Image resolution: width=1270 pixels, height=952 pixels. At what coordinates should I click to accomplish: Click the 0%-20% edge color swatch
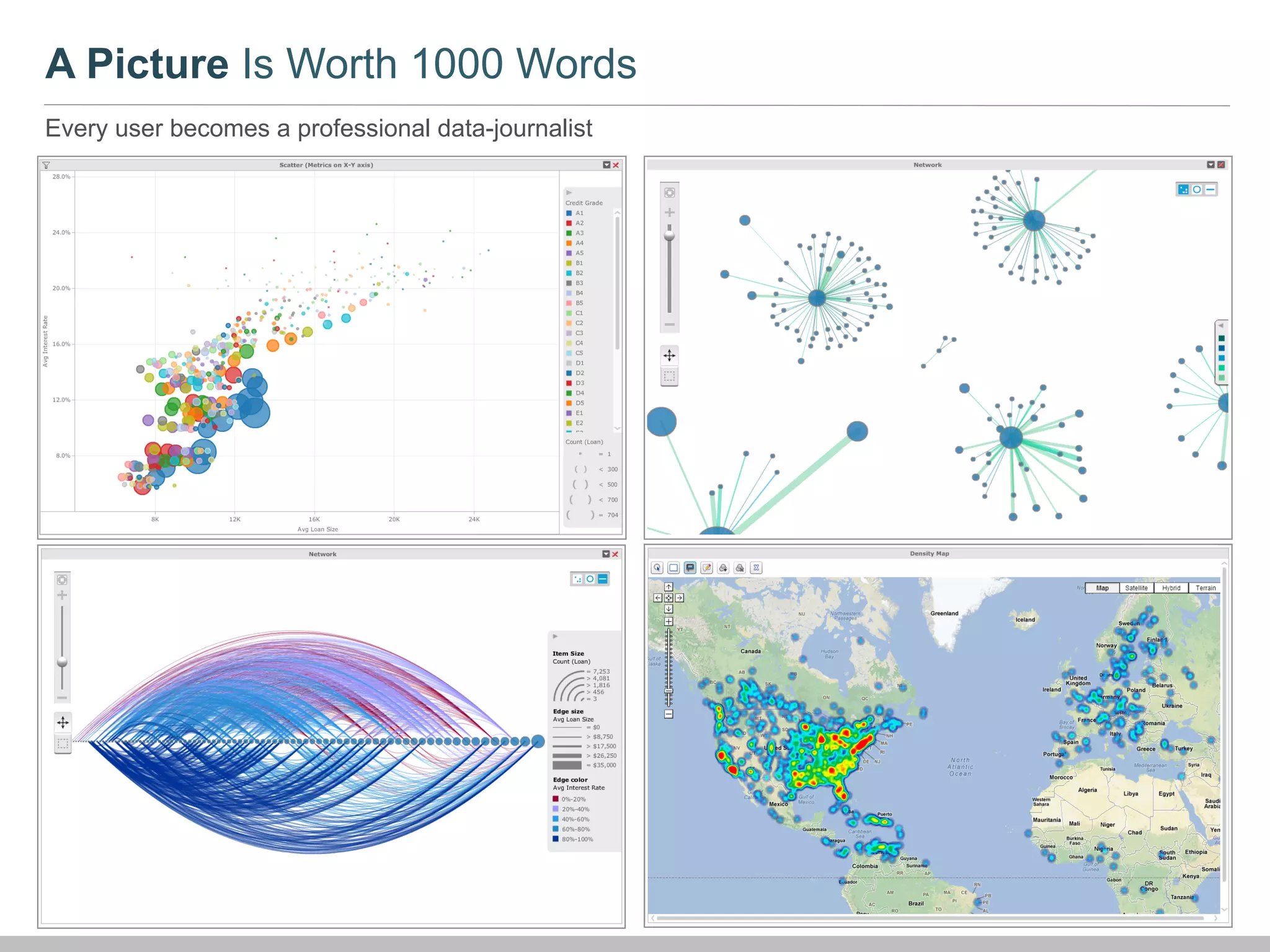[x=556, y=799]
